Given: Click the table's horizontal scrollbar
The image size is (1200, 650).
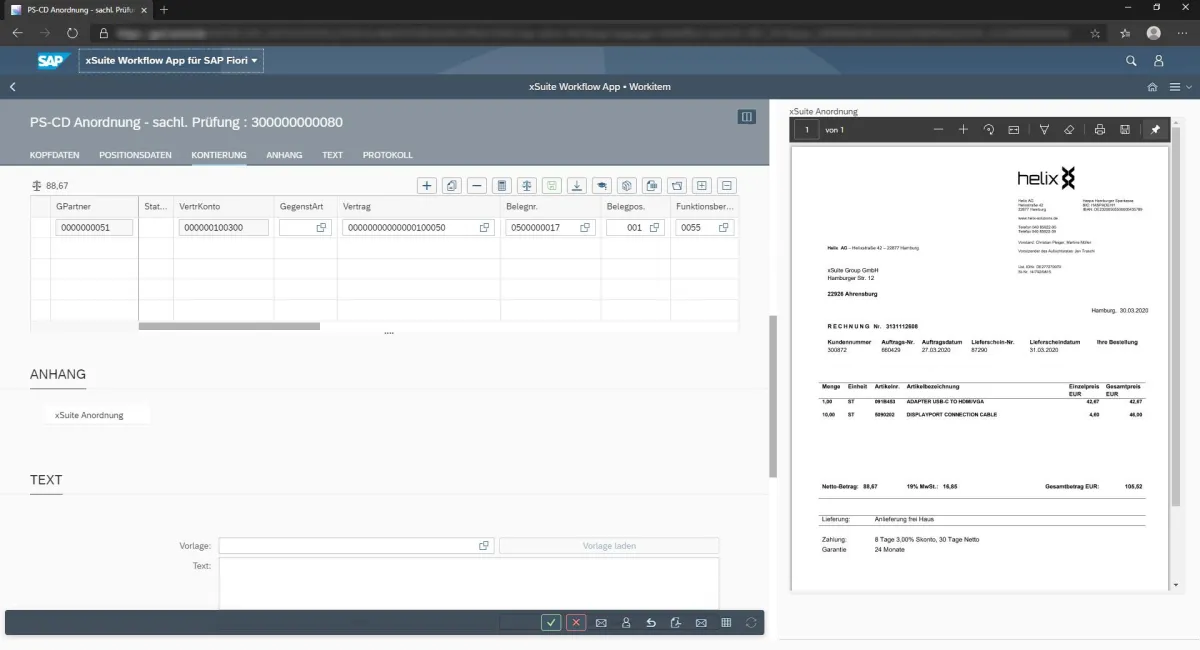Looking at the screenshot, I should [x=229, y=326].
